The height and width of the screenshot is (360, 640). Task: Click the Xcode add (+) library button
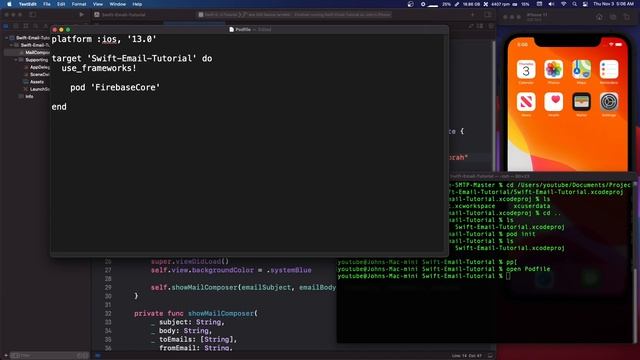click(x=473, y=15)
